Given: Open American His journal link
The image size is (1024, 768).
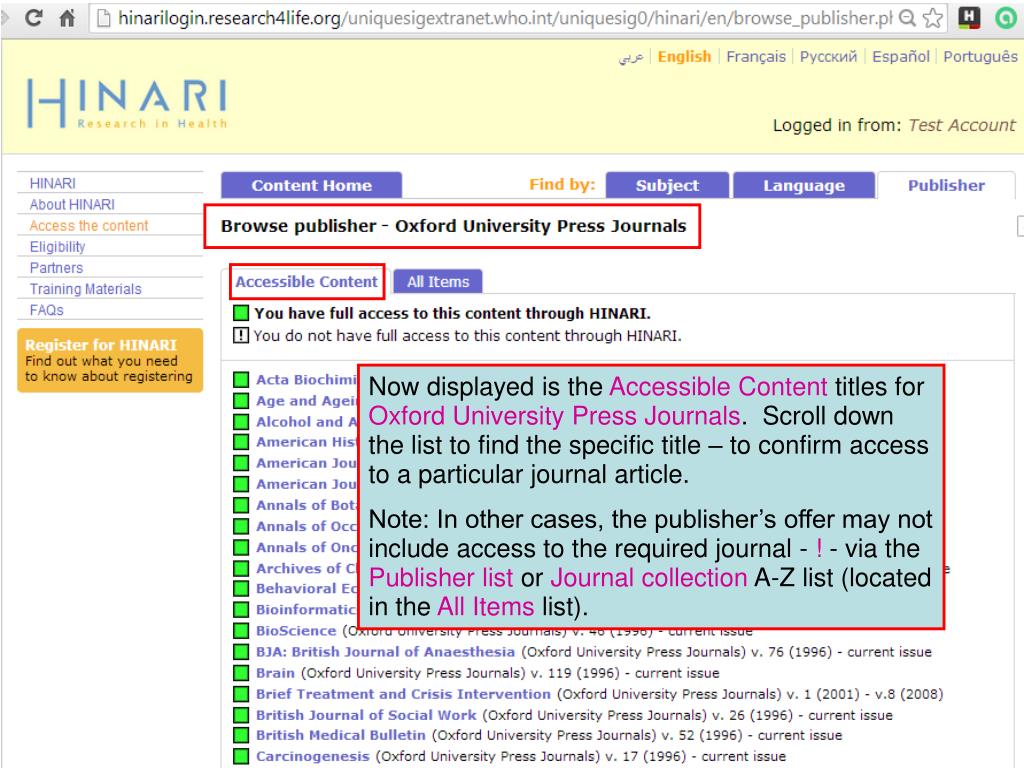Looking at the screenshot, I should [306, 442].
